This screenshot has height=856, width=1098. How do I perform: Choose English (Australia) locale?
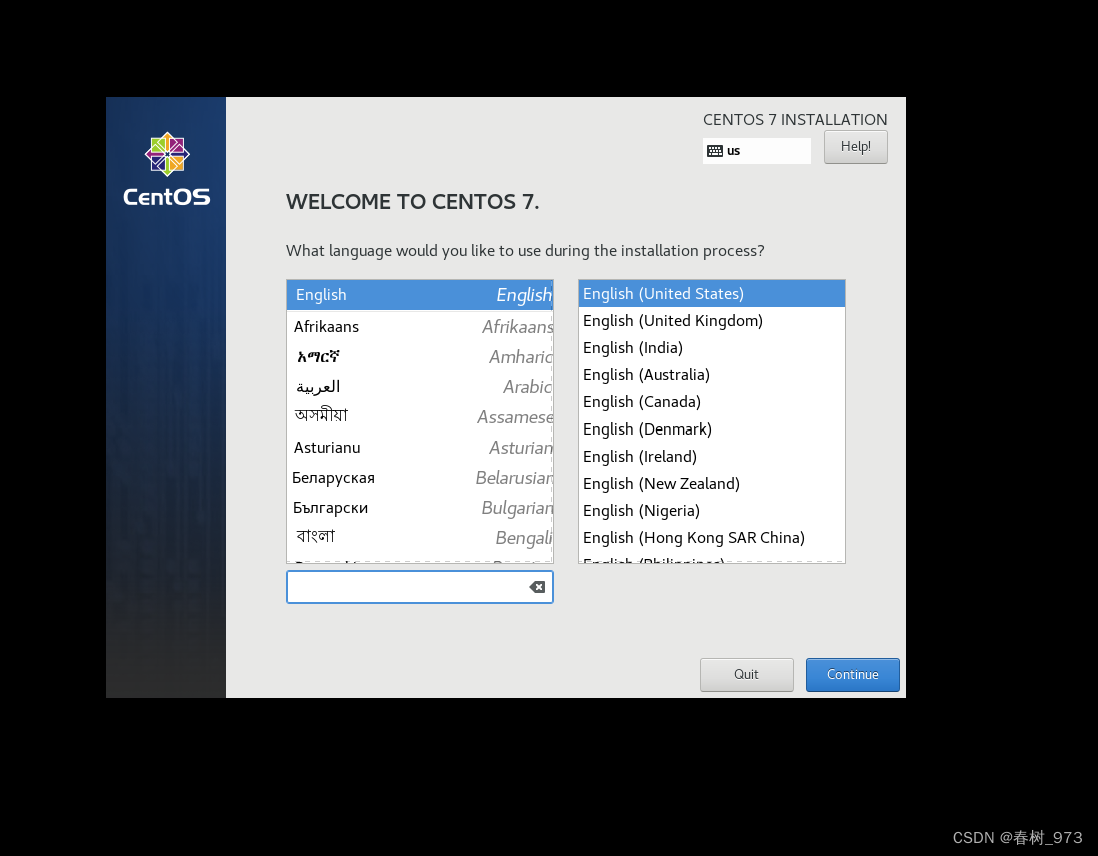[711, 375]
